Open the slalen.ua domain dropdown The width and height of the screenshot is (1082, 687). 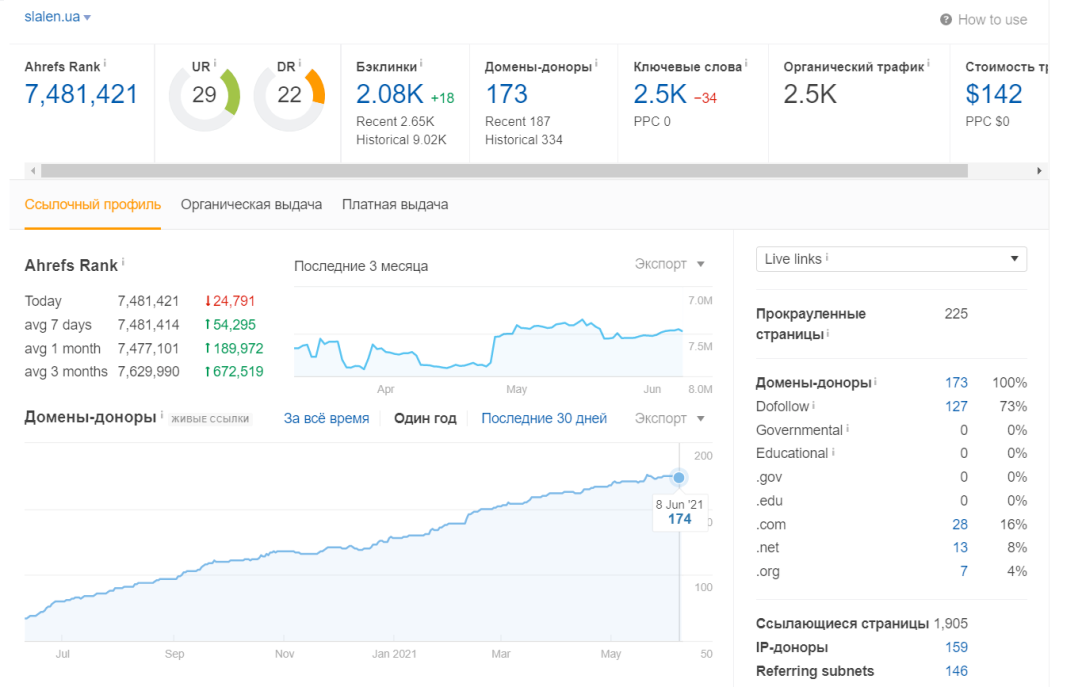(57, 17)
